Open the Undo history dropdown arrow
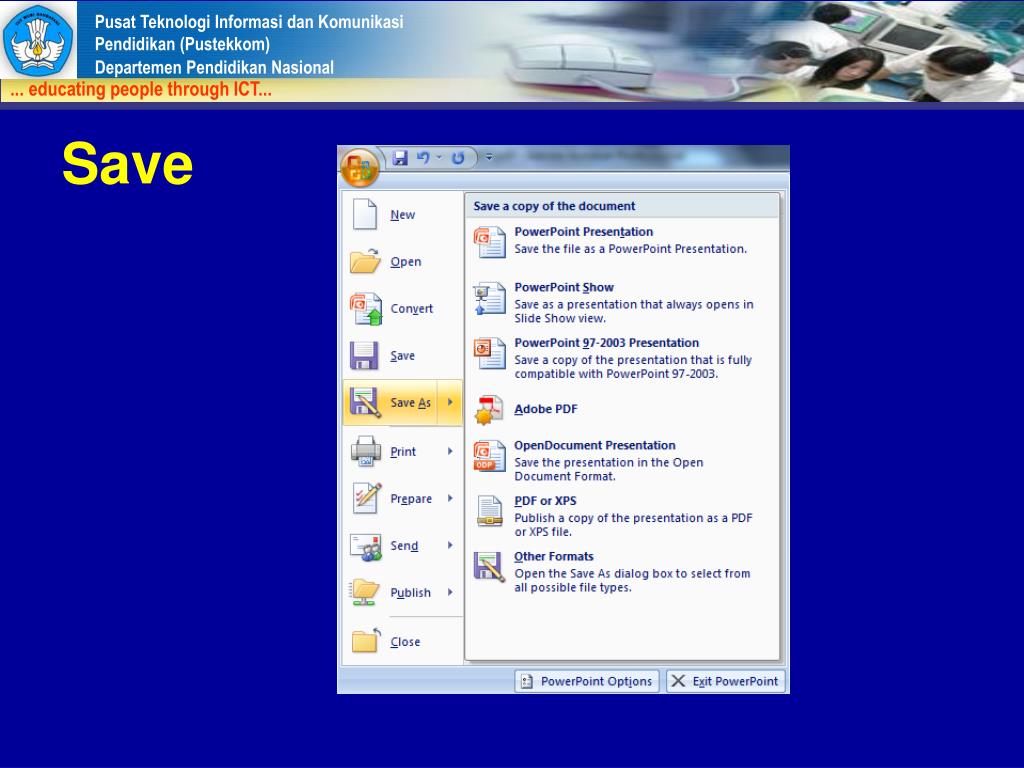This screenshot has width=1024, height=768. coord(439,157)
